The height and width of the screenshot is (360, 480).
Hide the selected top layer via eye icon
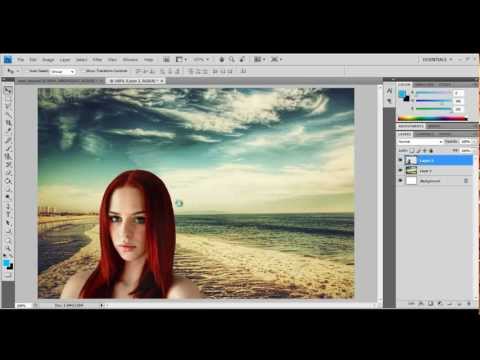(x=400, y=160)
